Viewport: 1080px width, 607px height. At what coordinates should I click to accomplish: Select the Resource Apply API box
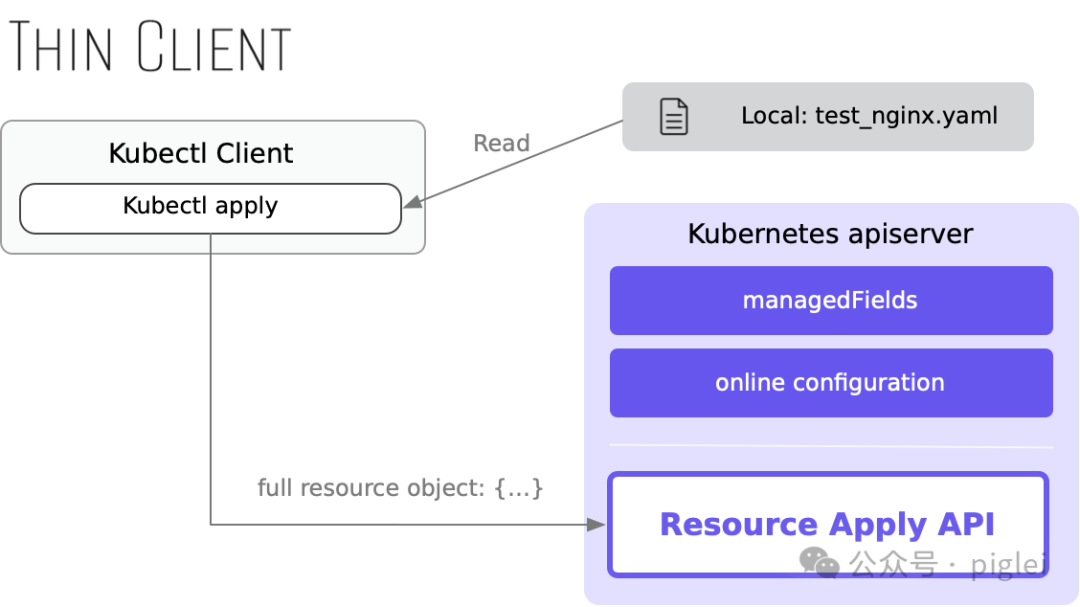pos(829,524)
